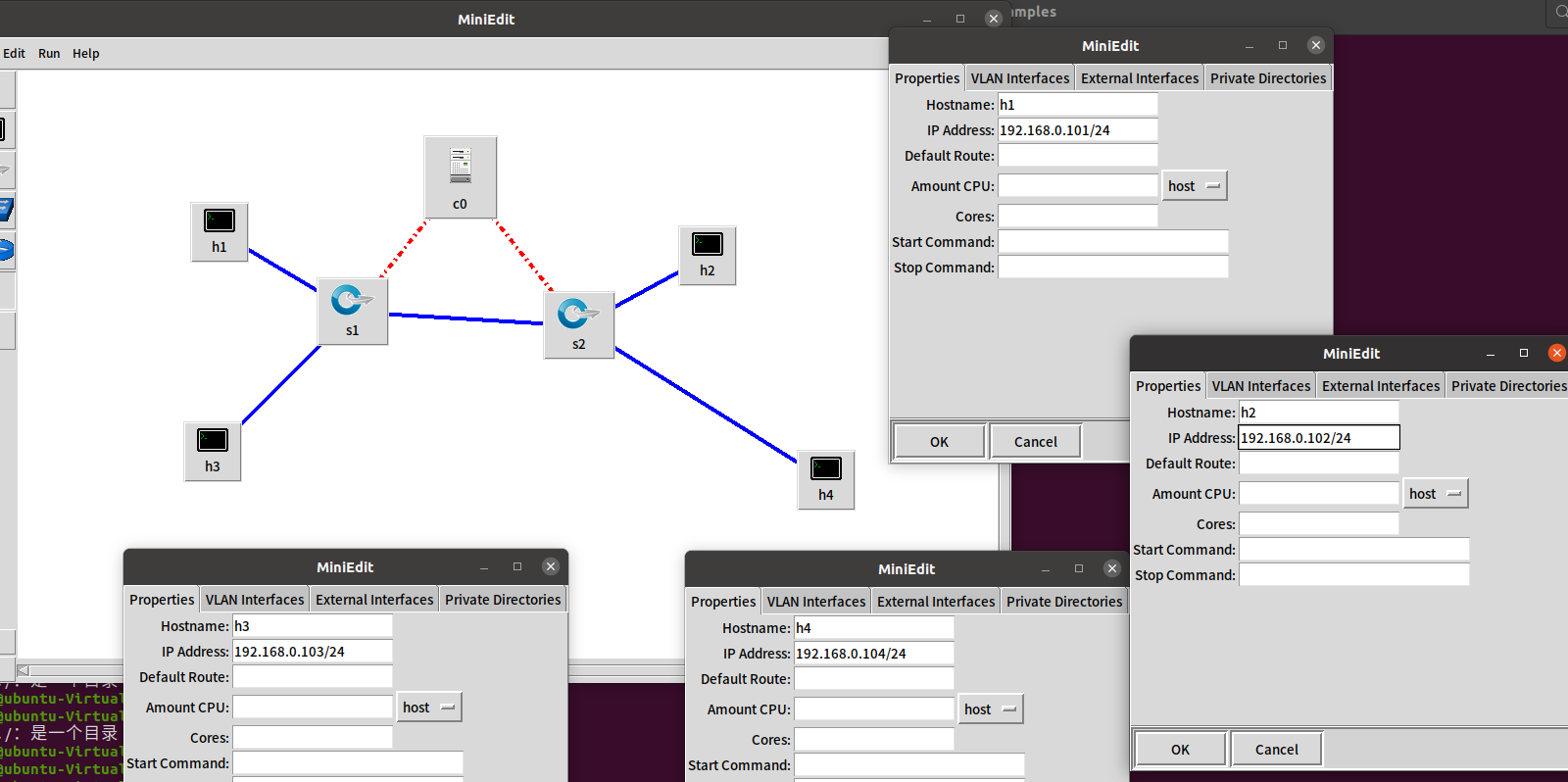1568x782 pixels.
Task: Open VLAN Interfaces tab in h3 dialog
Action: [x=255, y=600]
